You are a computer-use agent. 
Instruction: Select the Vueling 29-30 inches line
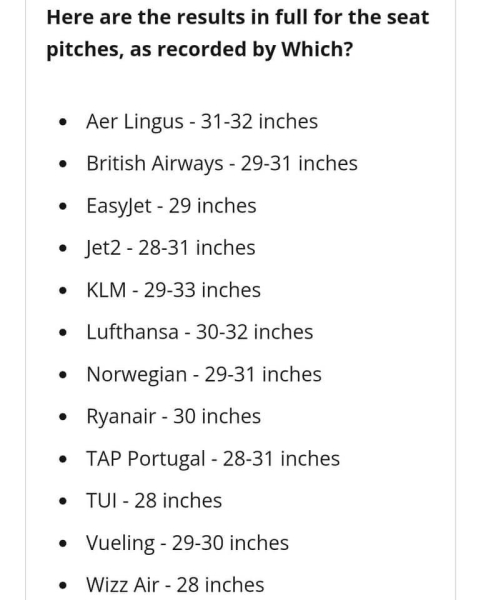pyautogui.click(x=188, y=543)
